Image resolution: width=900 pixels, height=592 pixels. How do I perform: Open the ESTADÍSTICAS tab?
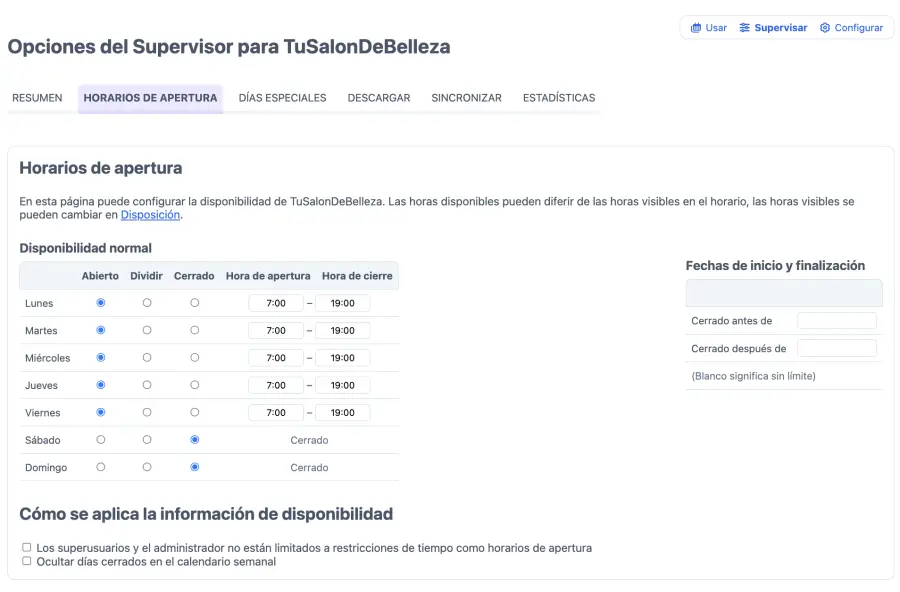[x=558, y=98]
